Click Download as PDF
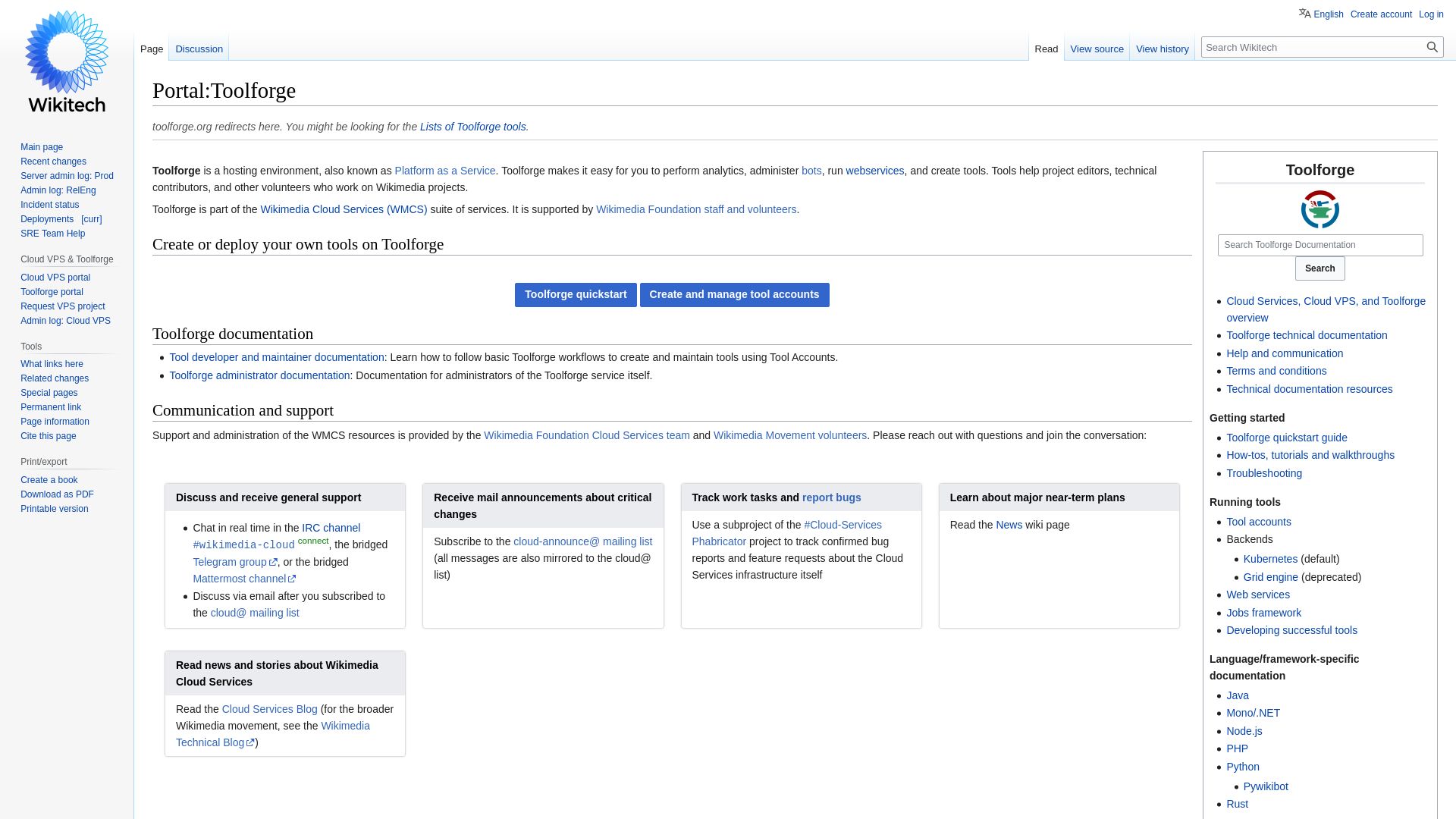 click(57, 494)
